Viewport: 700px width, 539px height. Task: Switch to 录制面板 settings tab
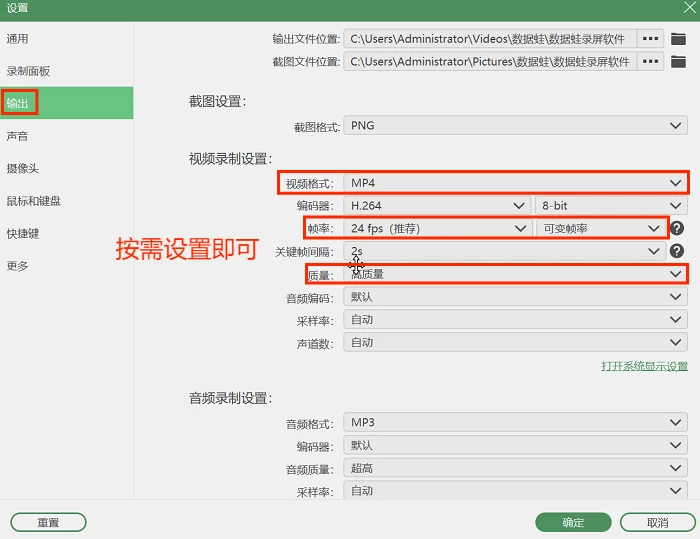tap(67, 71)
